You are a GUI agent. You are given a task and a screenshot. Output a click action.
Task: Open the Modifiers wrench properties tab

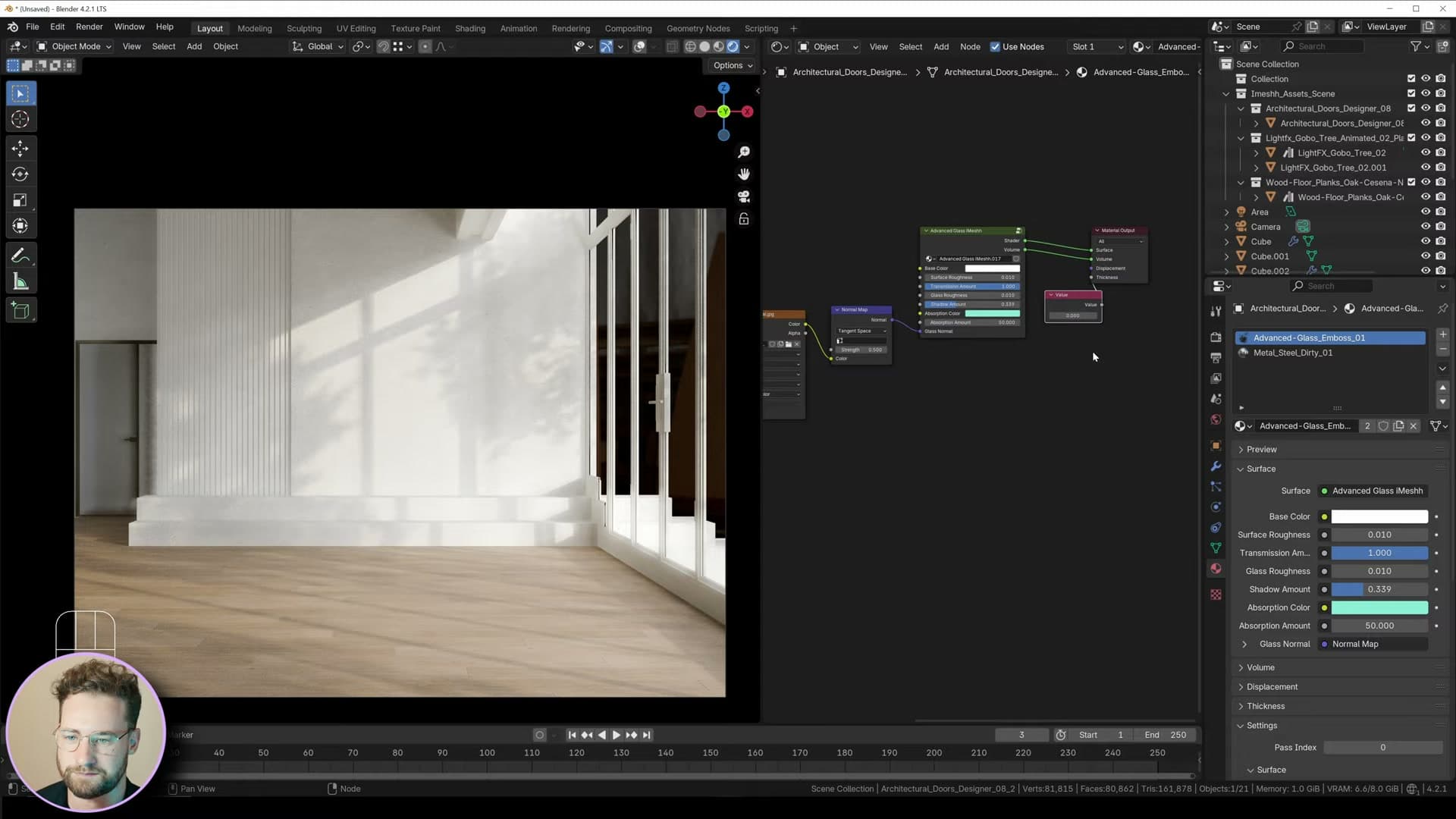pyautogui.click(x=1216, y=466)
